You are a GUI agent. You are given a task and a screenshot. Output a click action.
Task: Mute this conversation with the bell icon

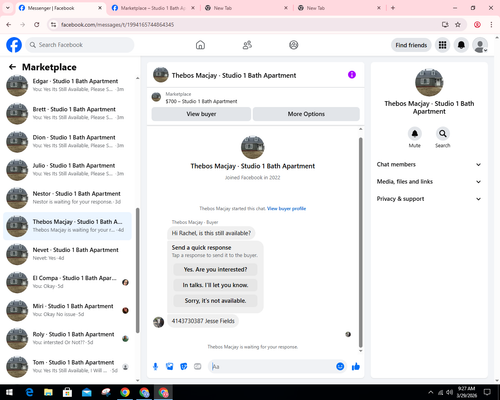tap(415, 134)
